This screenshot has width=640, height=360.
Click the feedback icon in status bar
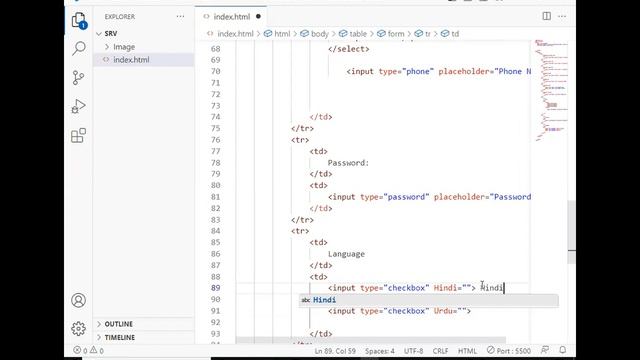[x=545, y=350]
